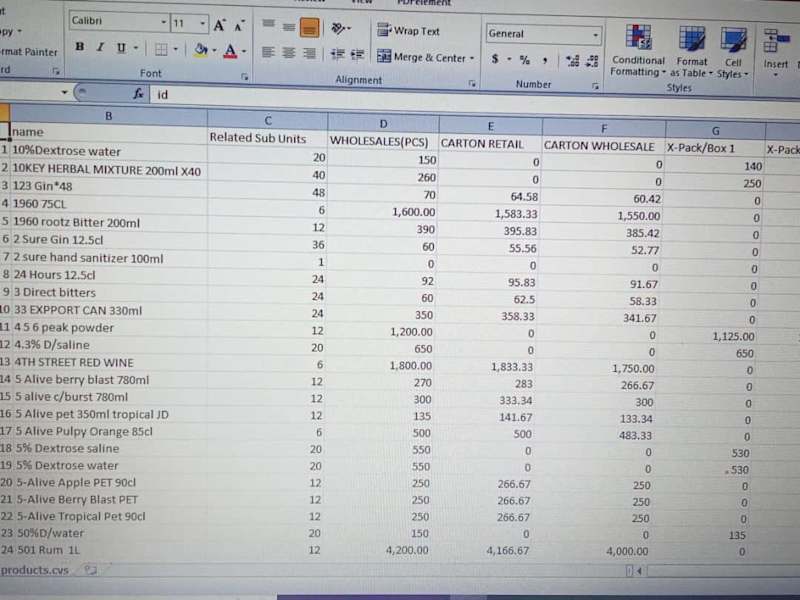
Task: Expand the accounting format dropdown arrow
Action: (509, 59)
